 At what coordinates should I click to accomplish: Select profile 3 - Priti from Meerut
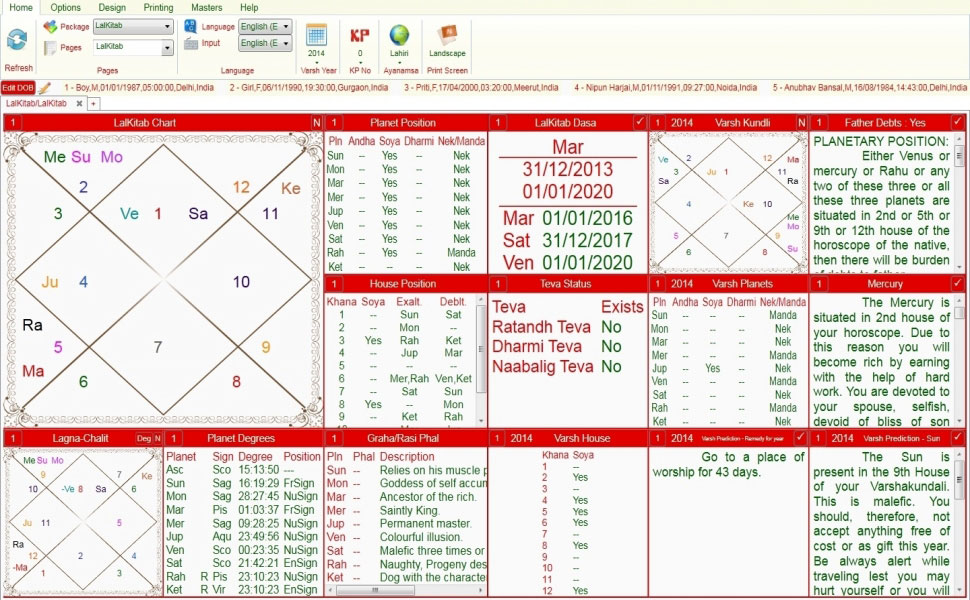481,88
